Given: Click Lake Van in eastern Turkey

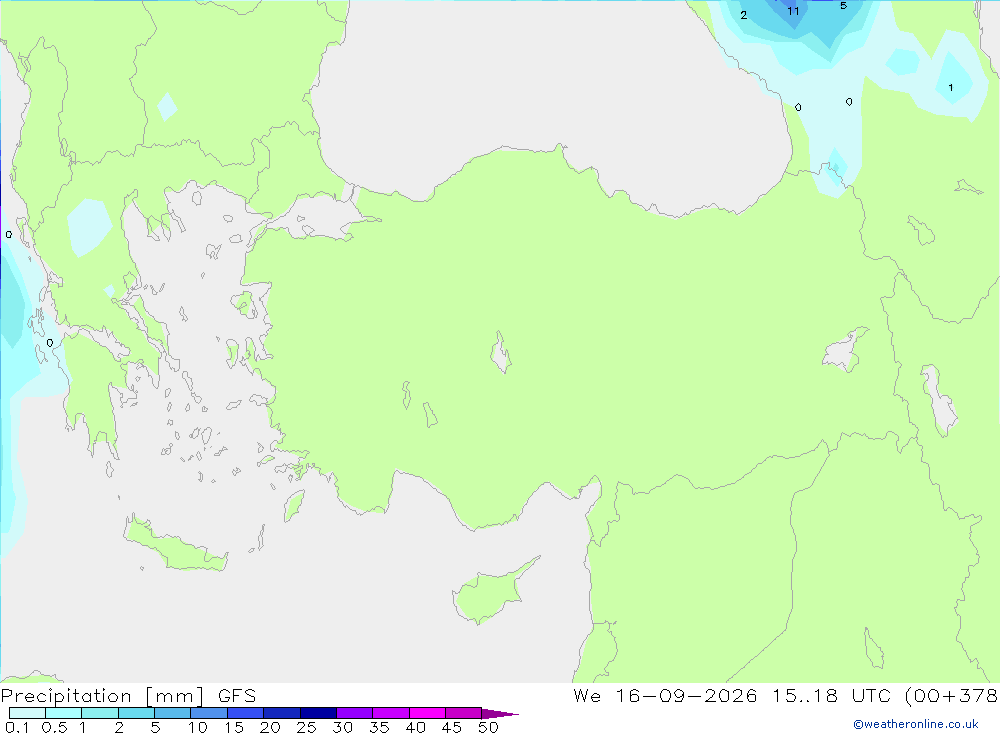Looking at the screenshot, I should pos(844,350).
